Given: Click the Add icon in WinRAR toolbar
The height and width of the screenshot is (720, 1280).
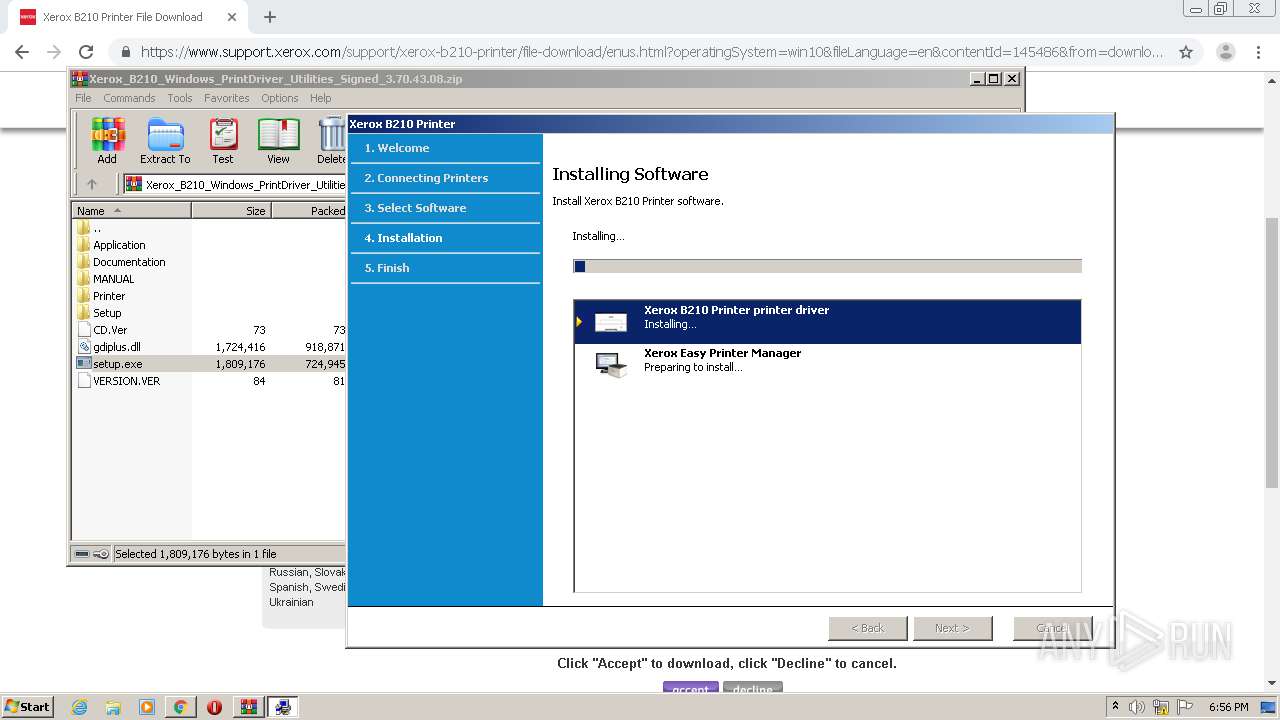Looking at the screenshot, I should [107, 140].
